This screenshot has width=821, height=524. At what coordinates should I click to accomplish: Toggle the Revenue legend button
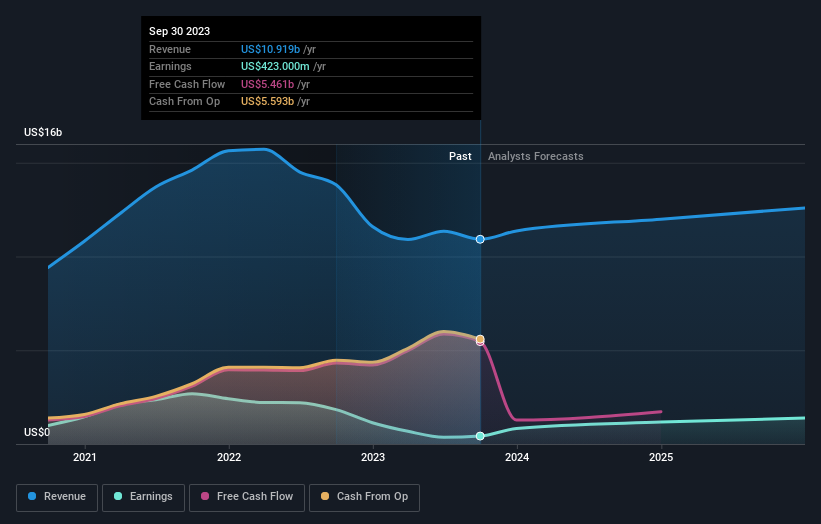(57, 497)
